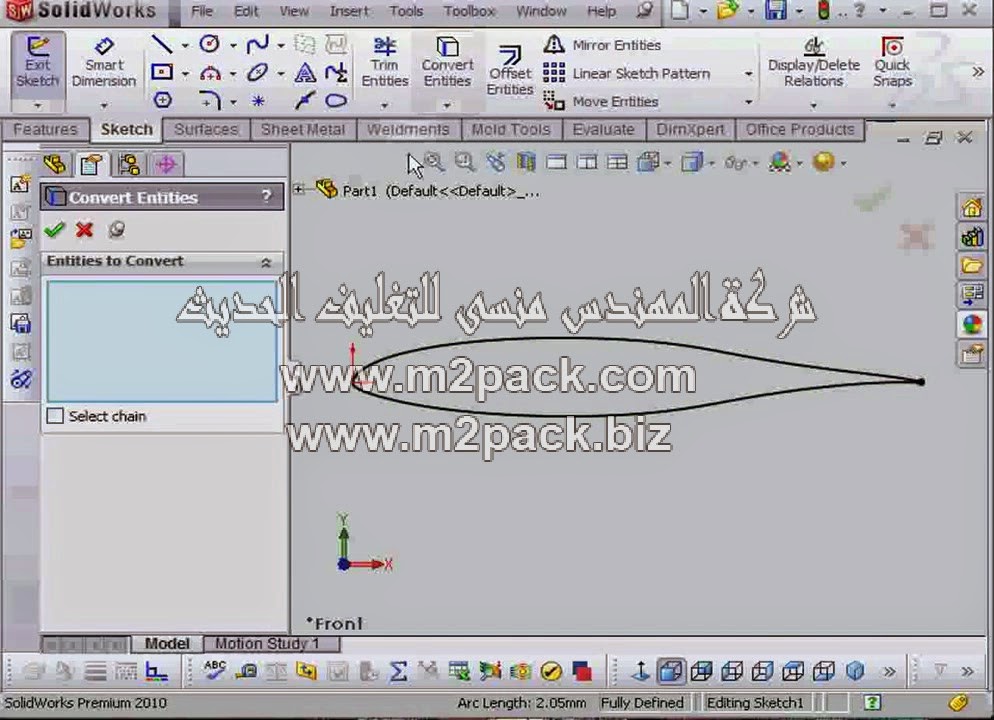Click Move Entities
This screenshot has width=994, height=720.
pyautogui.click(x=601, y=101)
